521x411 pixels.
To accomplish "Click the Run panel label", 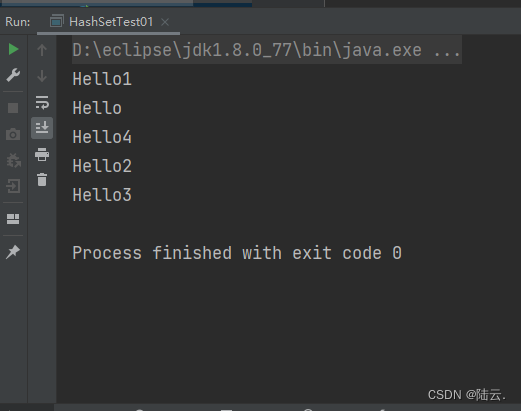I will pyautogui.click(x=18, y=22).
